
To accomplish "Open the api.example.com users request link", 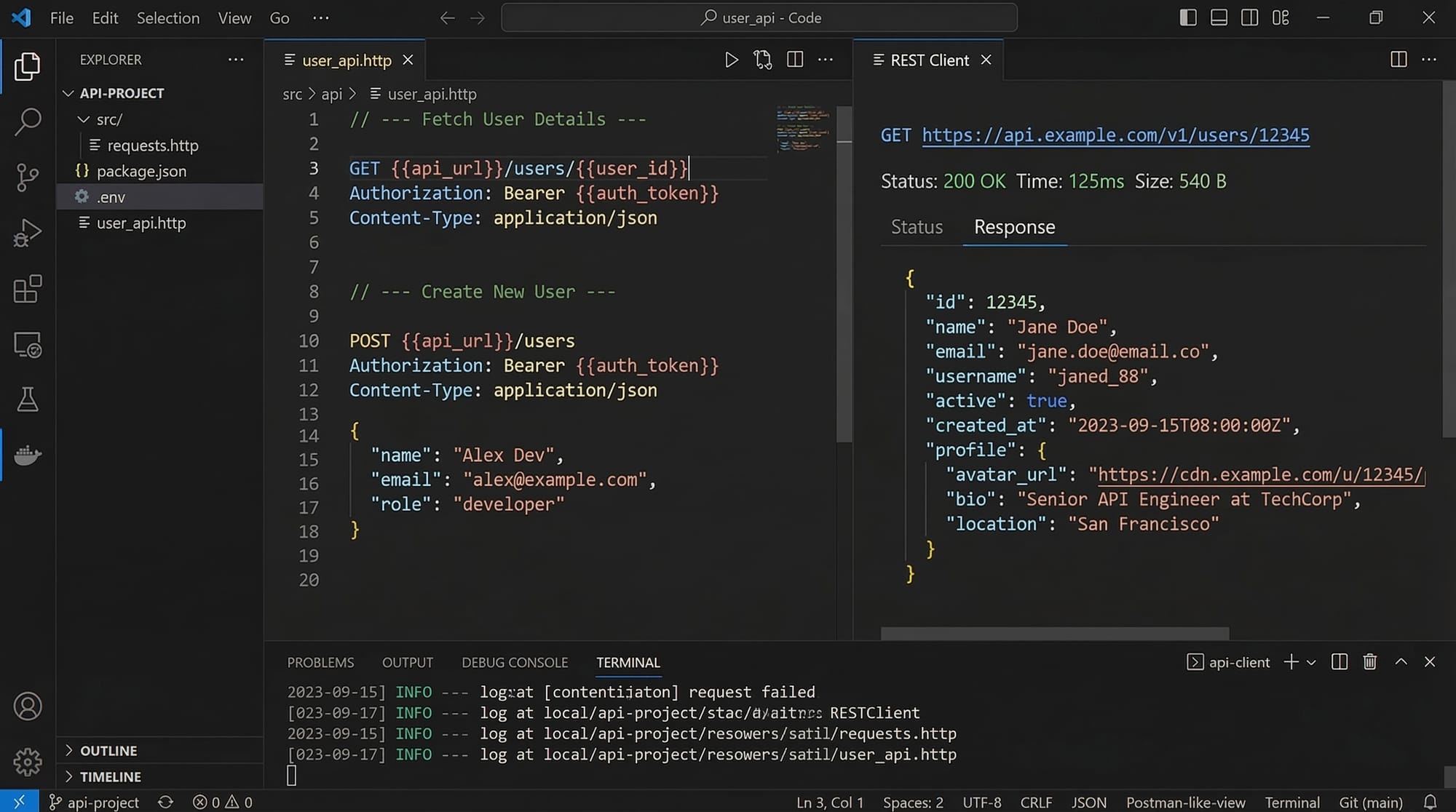I will pyautogui.click(x=1115, y=135).
